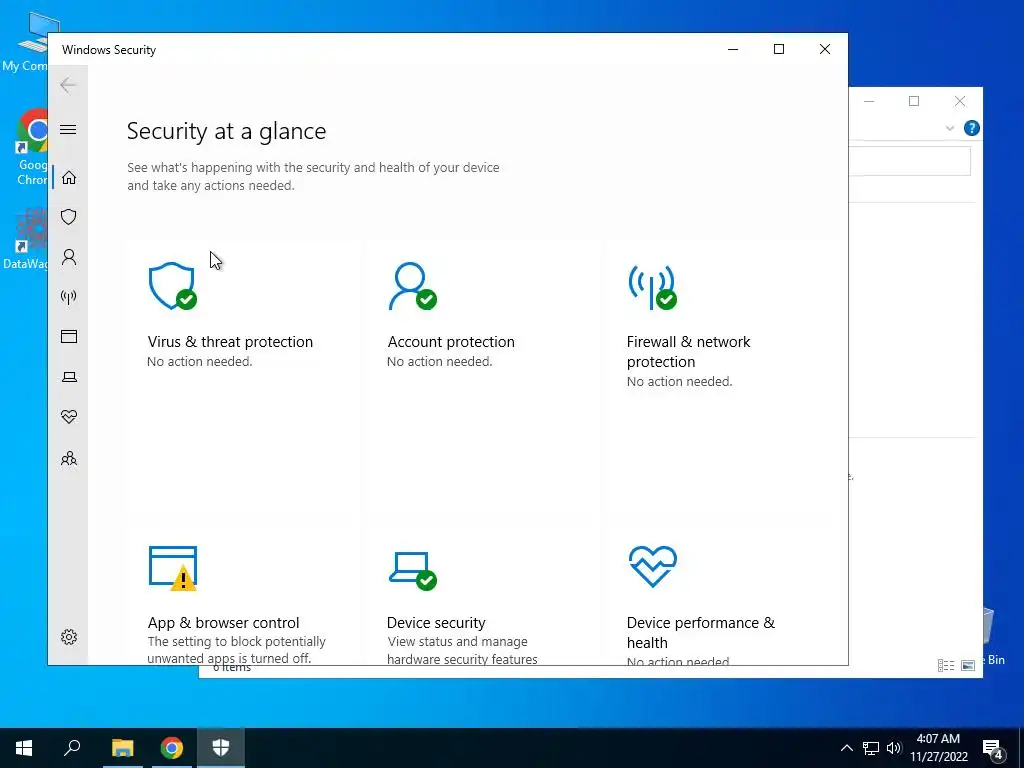This screenshot has height=768, width=1024.
Task: Open the Firewall & network protection title
Action: pos(688,351)
